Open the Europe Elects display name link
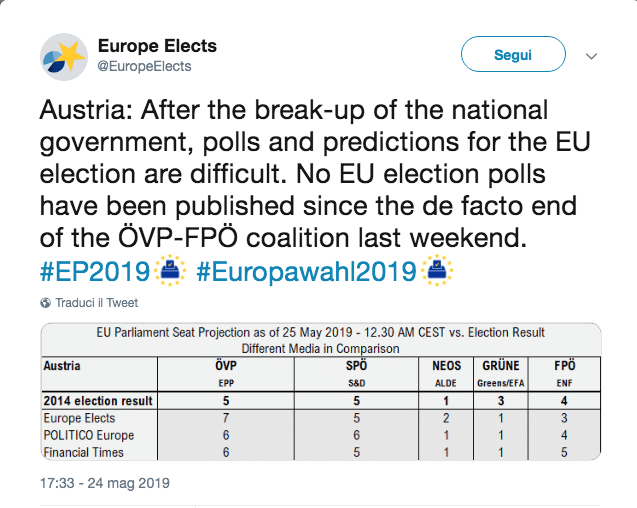This screenshot has width=637, height=508. (157, 46)
